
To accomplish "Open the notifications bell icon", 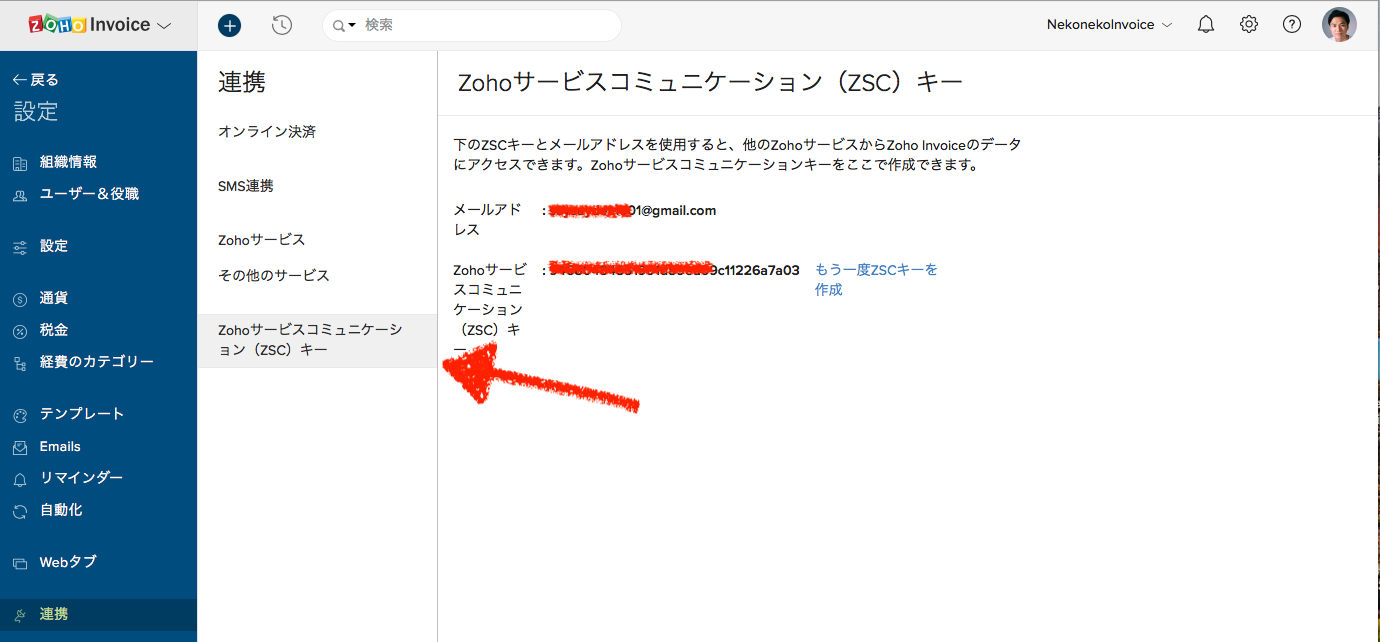I will (1206, 25).
